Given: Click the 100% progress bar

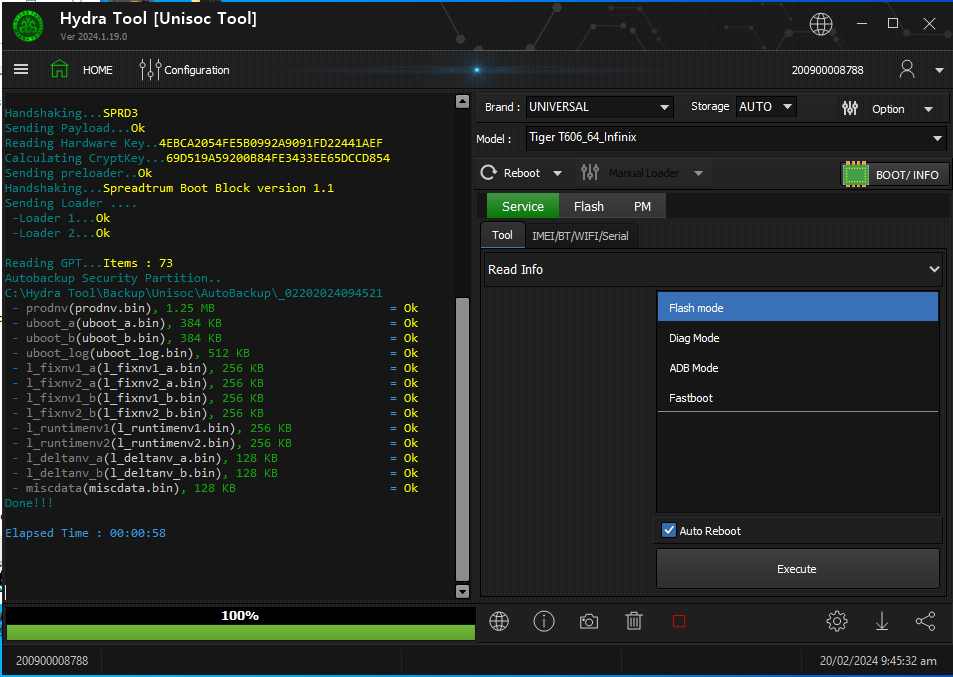Looking at the screenshot, I should click(239, 624).
